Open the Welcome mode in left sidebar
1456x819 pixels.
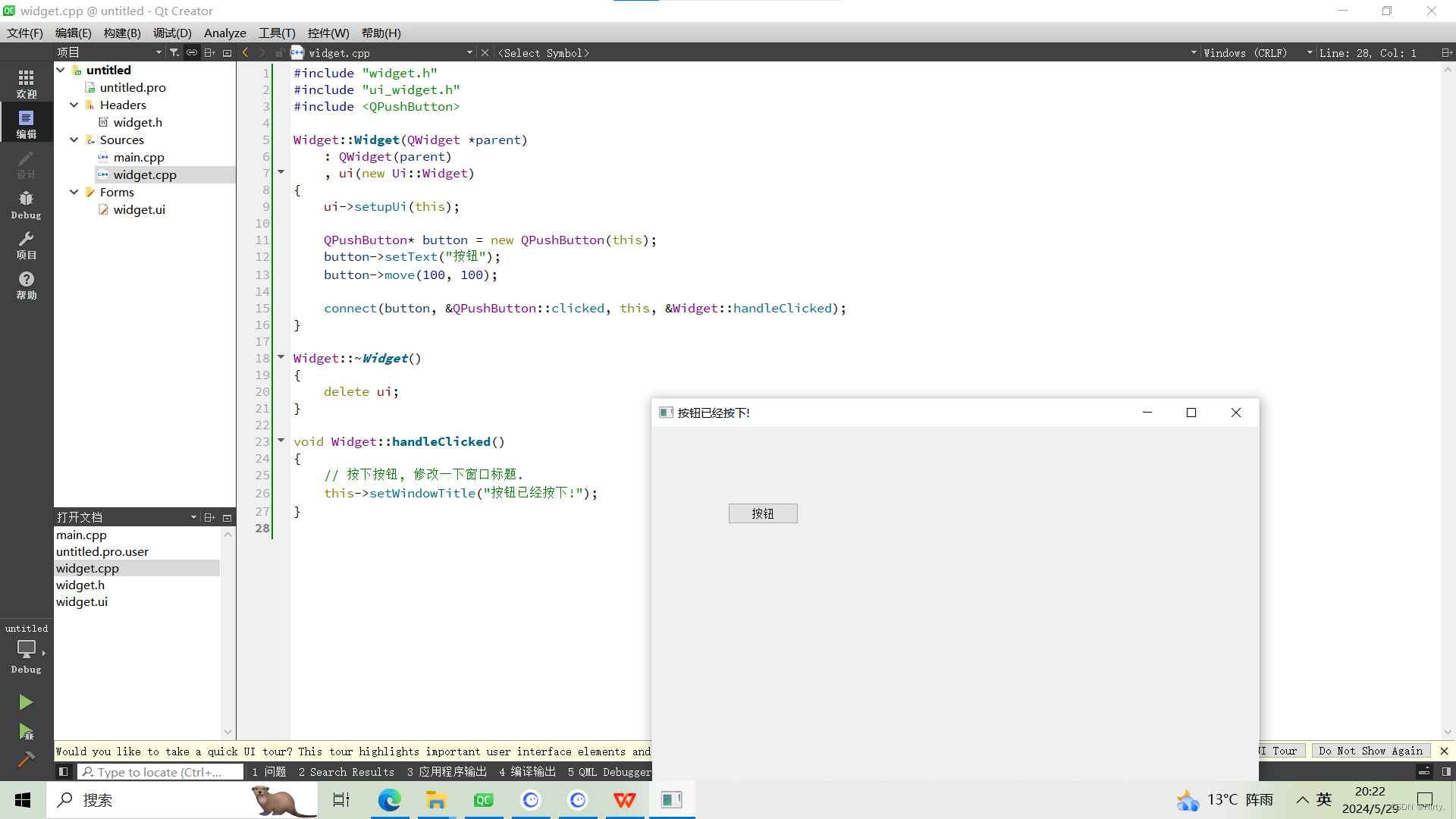[26, 83]
